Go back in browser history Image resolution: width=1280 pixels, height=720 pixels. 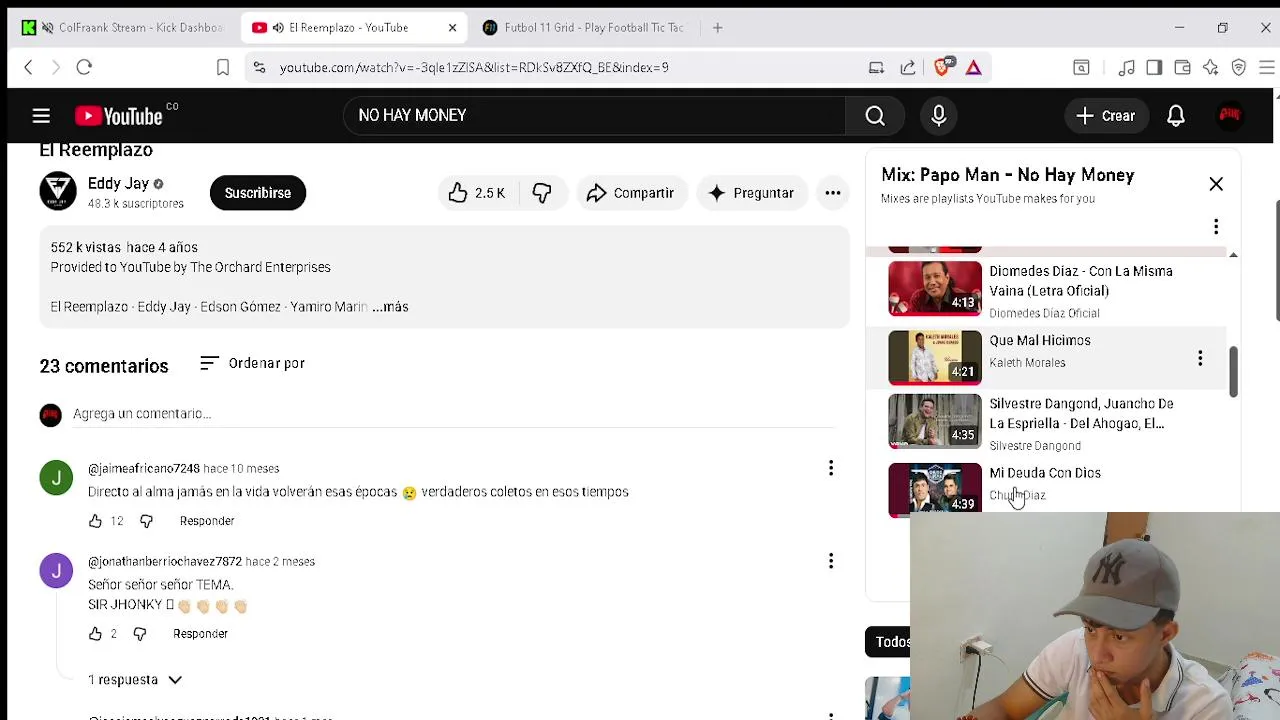[28, 67]
